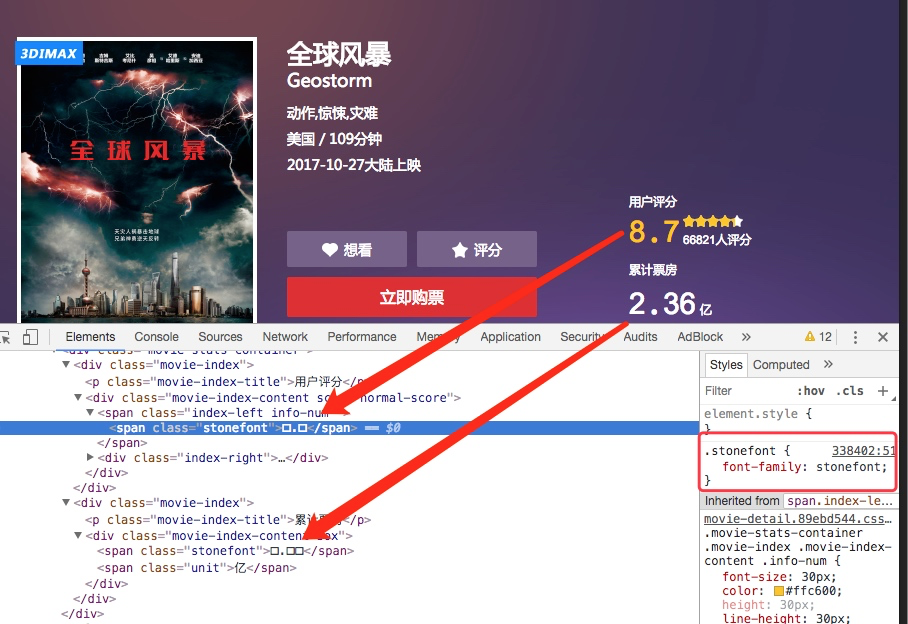Click the five-star rating icons
The height and width of the screenshot is (624, 908).
pos(712,221)
